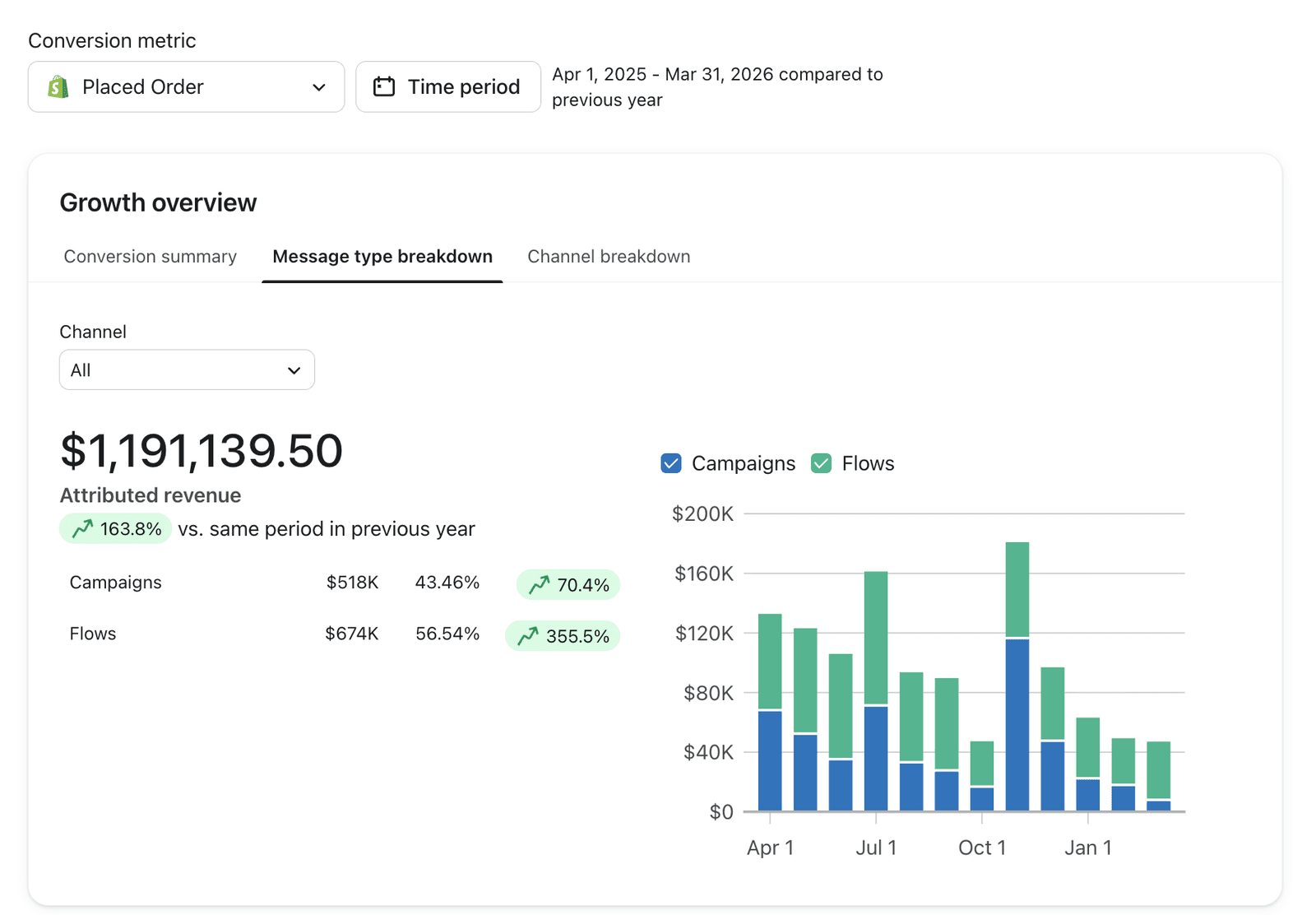The height and width of the screenshot is (915, 1316).
Task: Click the 163.8% overall growth badge
Action: click(115, 529)
